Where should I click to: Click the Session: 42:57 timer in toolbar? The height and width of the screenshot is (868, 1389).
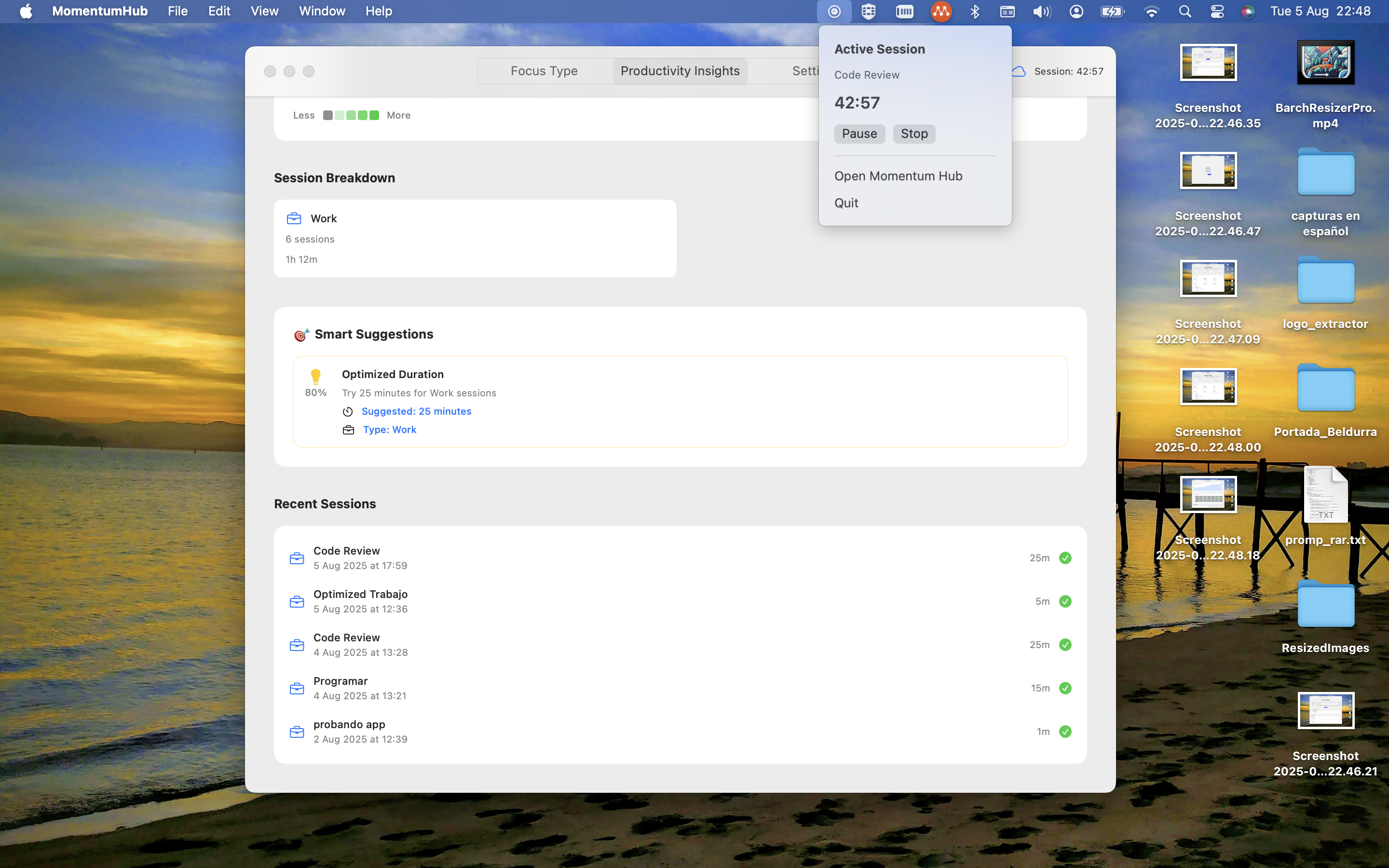1069,71
